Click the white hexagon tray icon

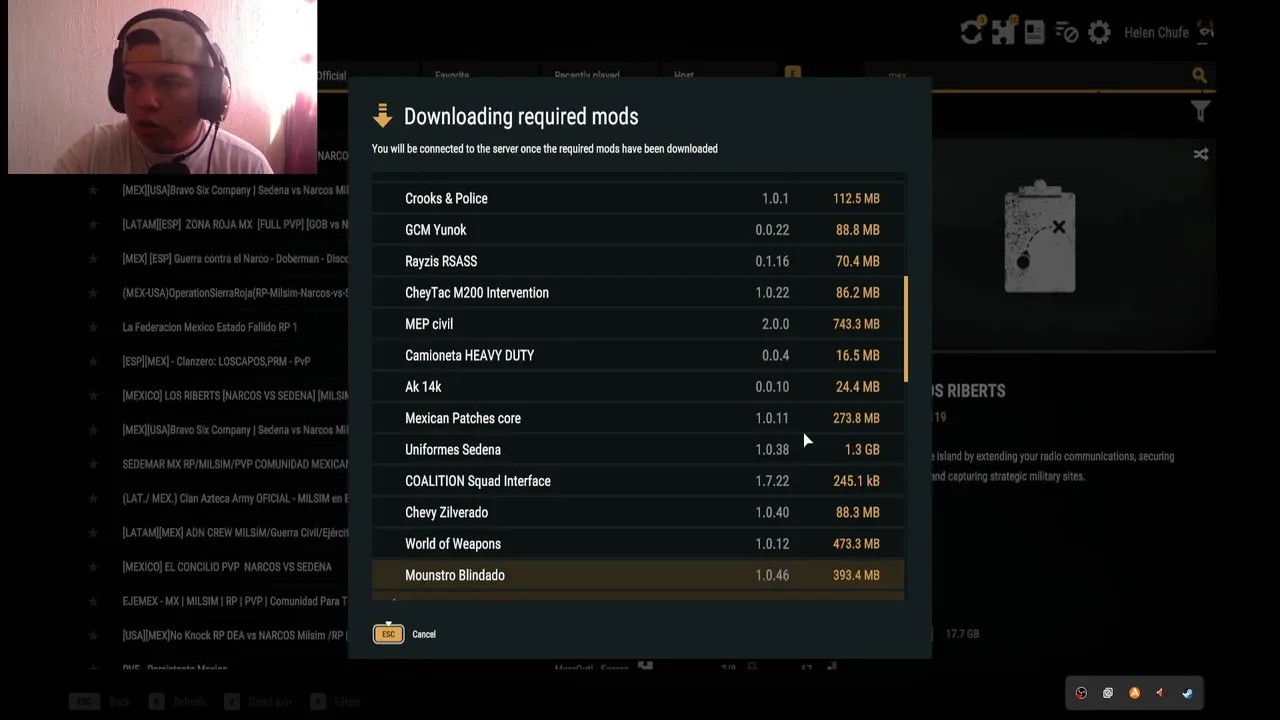[x=1108, y=693]
